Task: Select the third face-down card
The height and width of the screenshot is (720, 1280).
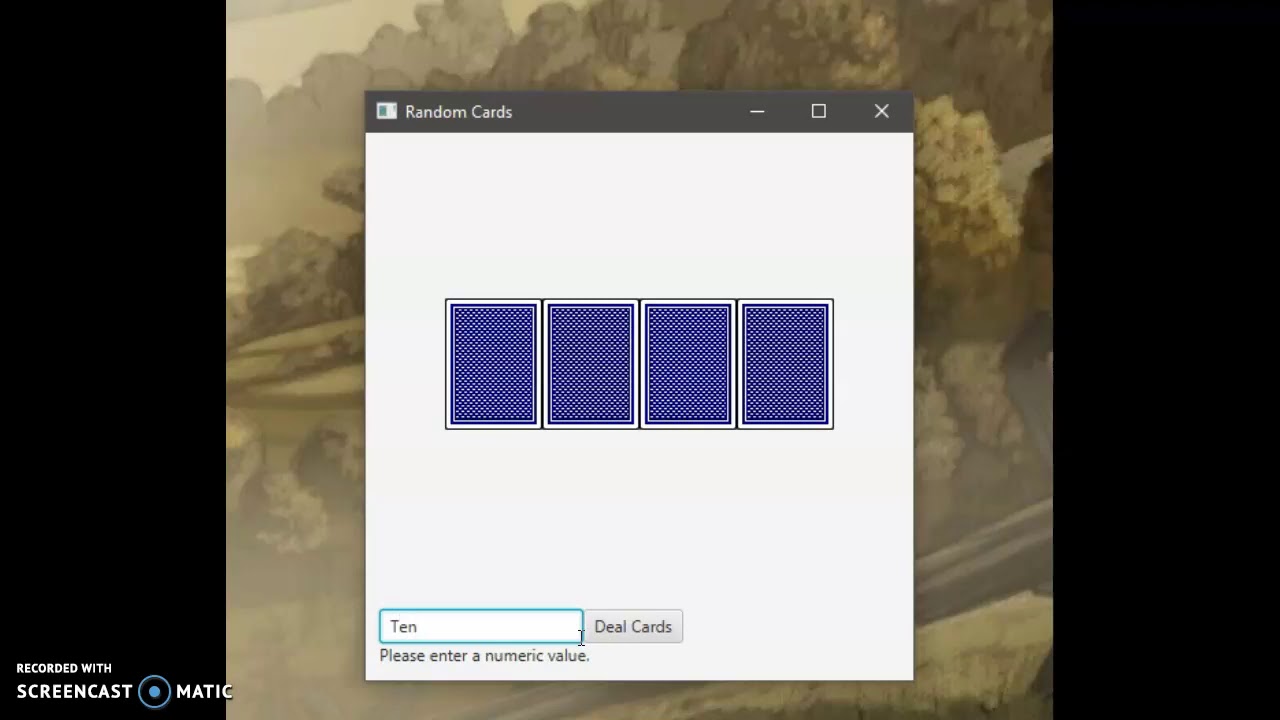Action: pos(688,364)
